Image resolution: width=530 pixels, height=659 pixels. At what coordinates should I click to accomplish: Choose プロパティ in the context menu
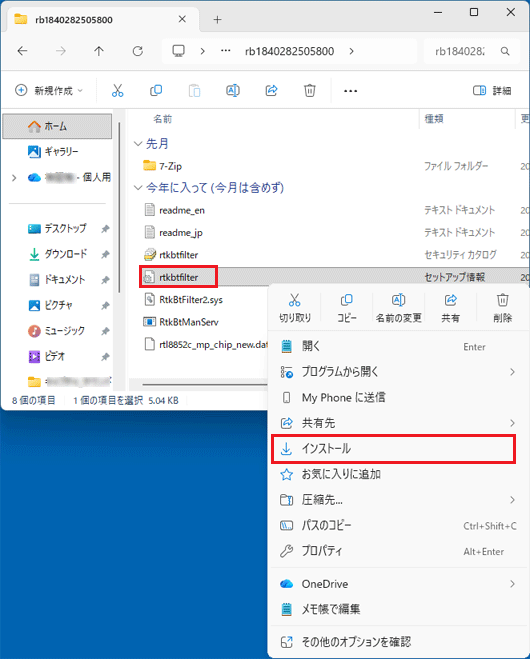coord(398,551)
